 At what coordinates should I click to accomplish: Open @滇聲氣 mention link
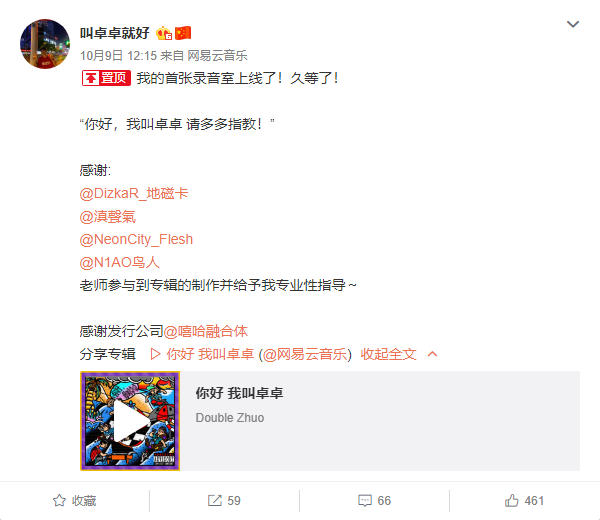click(x=108, y=217)
